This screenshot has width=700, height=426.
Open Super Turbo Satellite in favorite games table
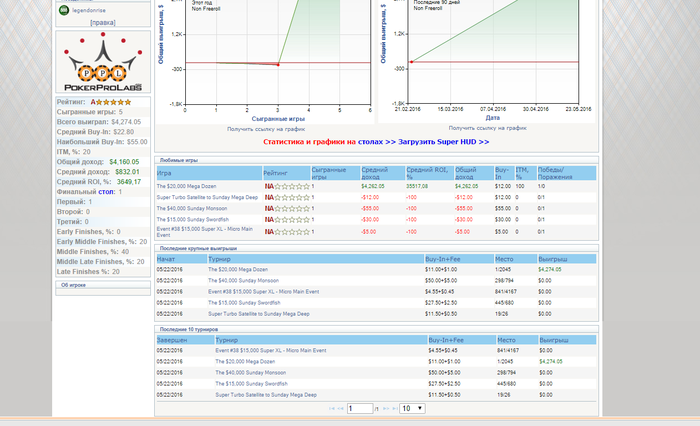pyautogui.click(x=207, y=197)
